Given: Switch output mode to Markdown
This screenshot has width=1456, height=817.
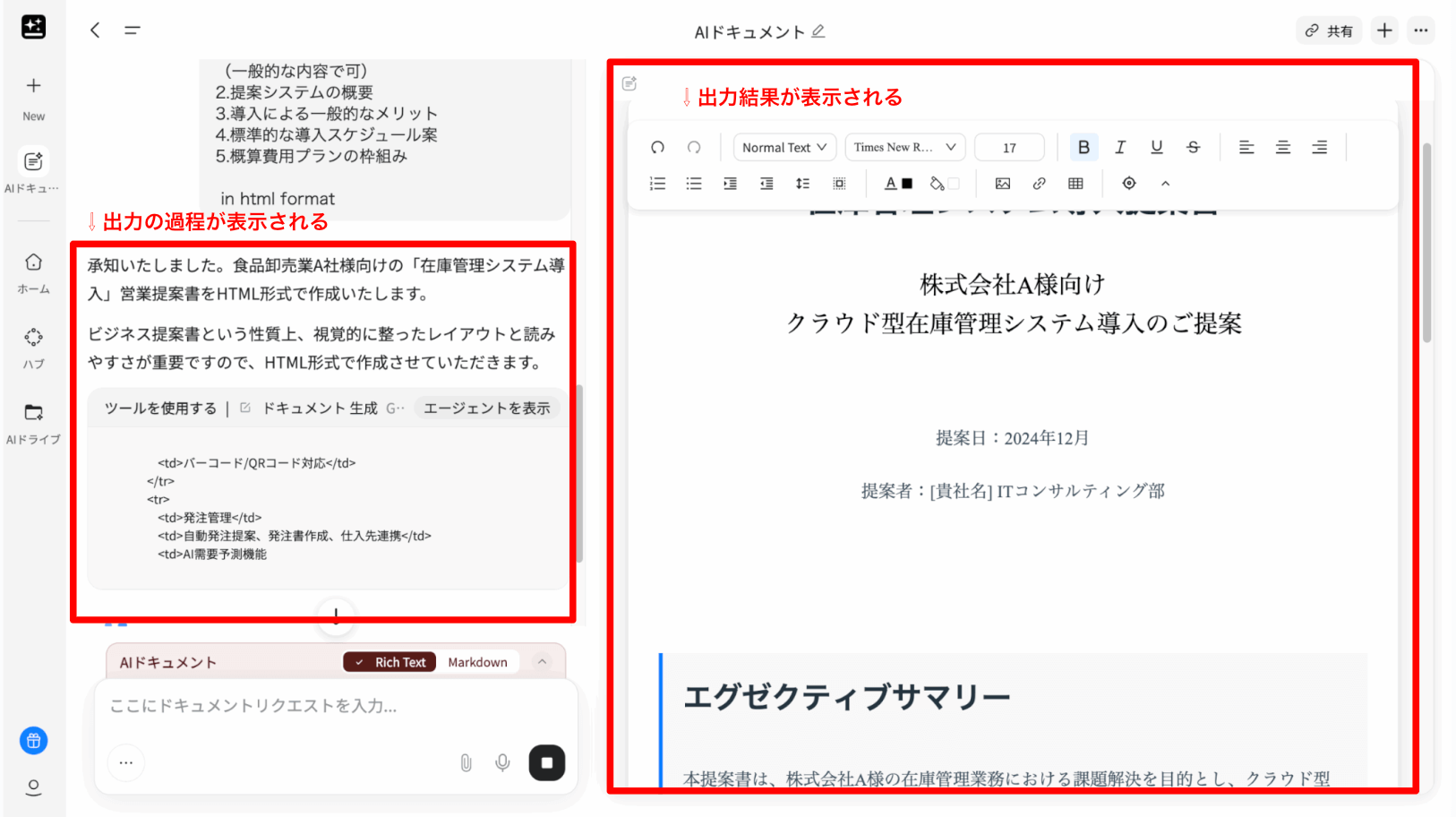Looking at the screenshot, I should pos(477,662).
